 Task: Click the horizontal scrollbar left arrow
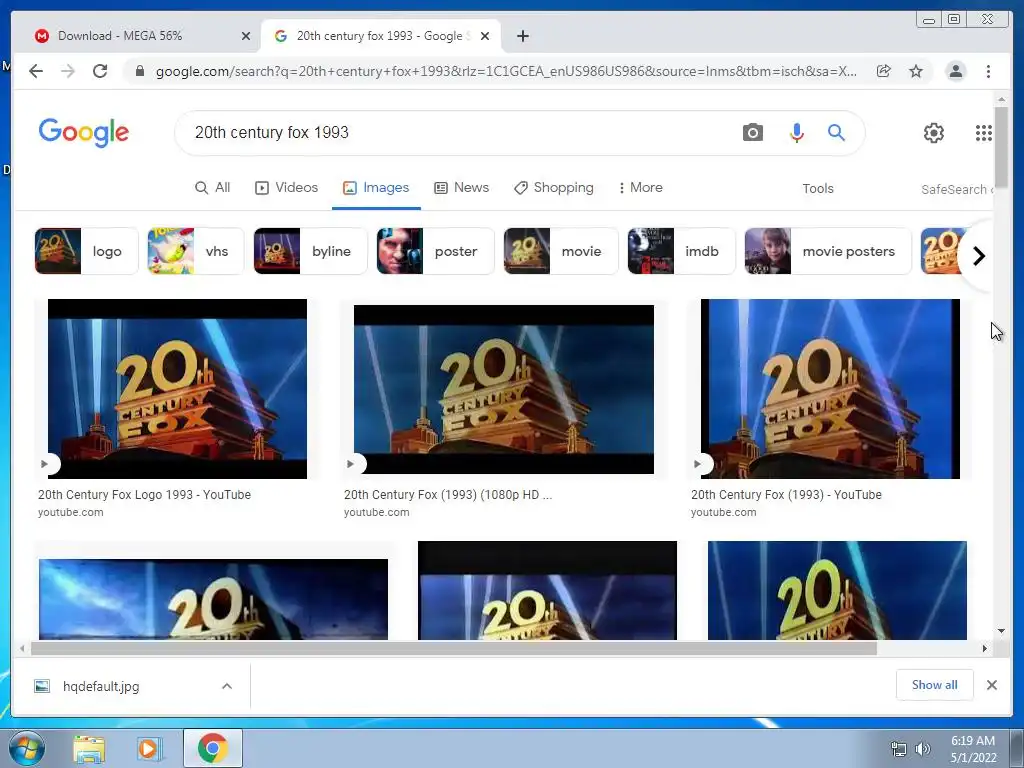click(x=22, y=648)
